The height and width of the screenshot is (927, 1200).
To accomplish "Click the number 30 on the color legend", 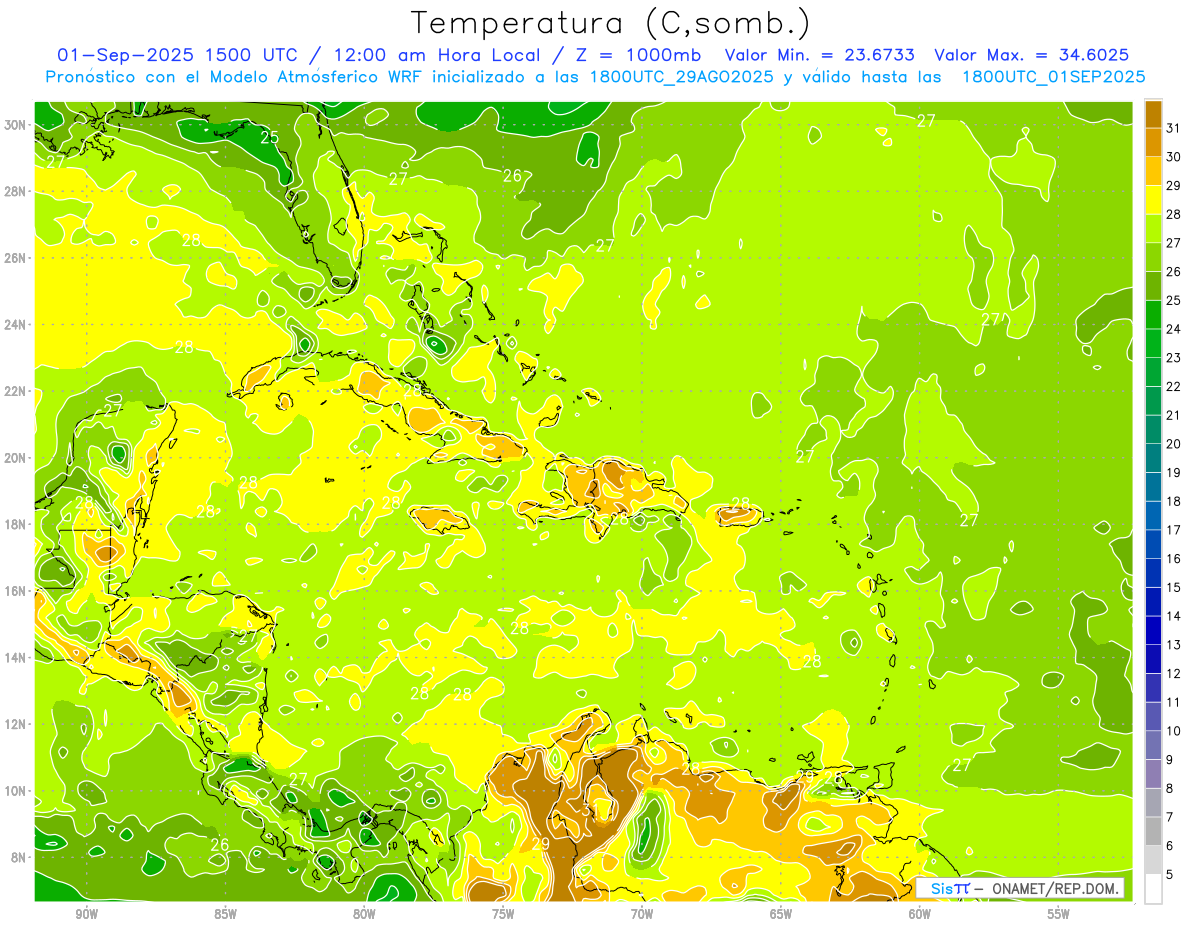I will pyautogui.click(x=1174, y=157).
